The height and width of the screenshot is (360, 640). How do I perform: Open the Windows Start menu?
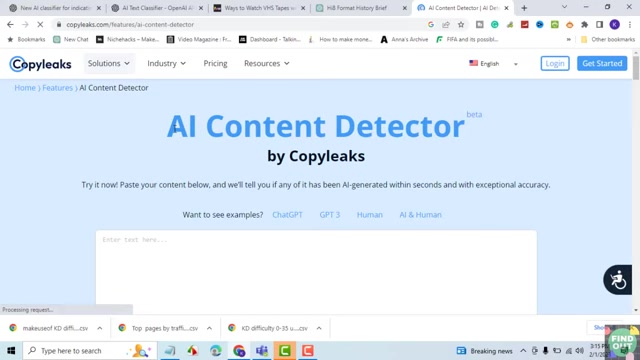tap(11, 351)
